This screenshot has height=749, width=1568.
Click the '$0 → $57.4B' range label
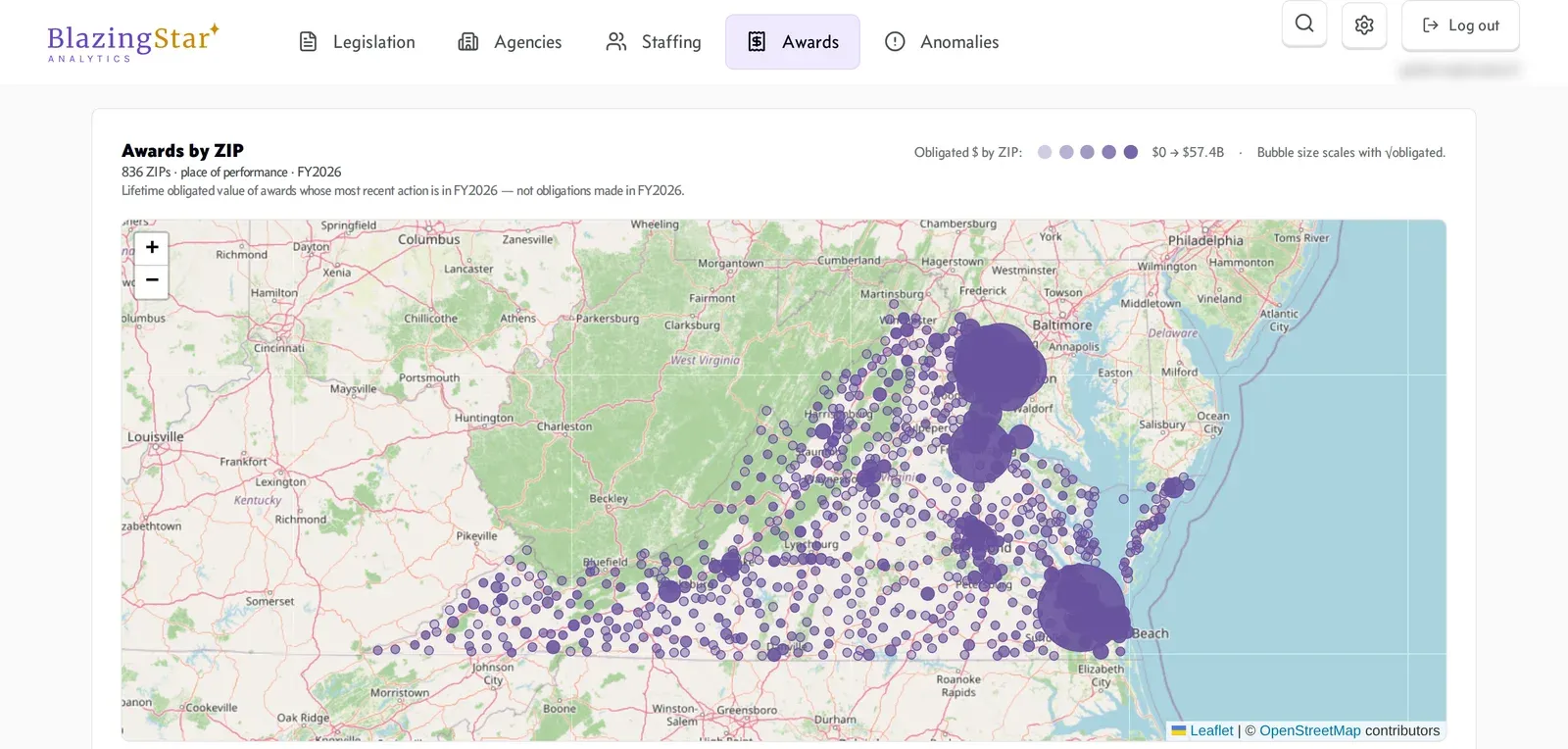tap(1188, 153)
